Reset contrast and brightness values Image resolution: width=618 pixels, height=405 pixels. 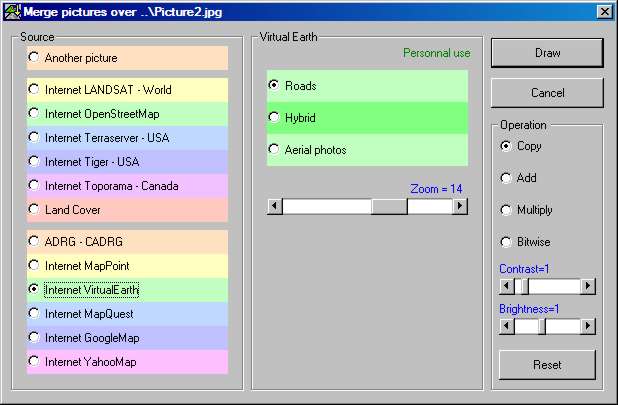tap(547, 365)
